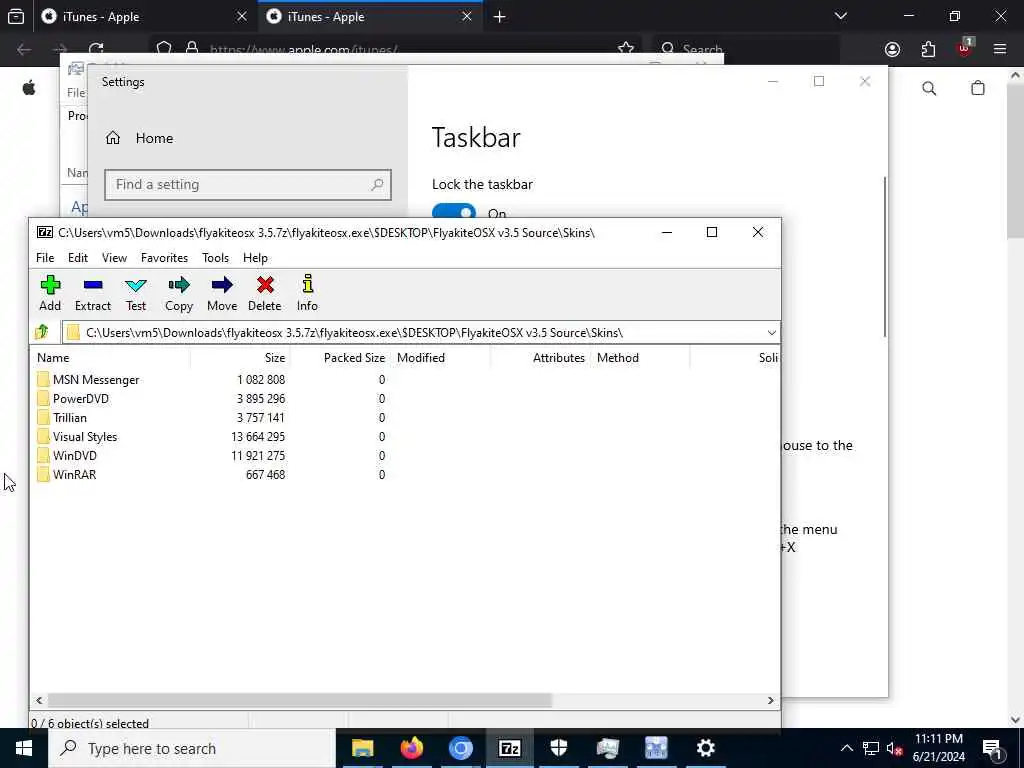Click the Extract toolbar icon

pyautogui.click(x=93, y=293)
